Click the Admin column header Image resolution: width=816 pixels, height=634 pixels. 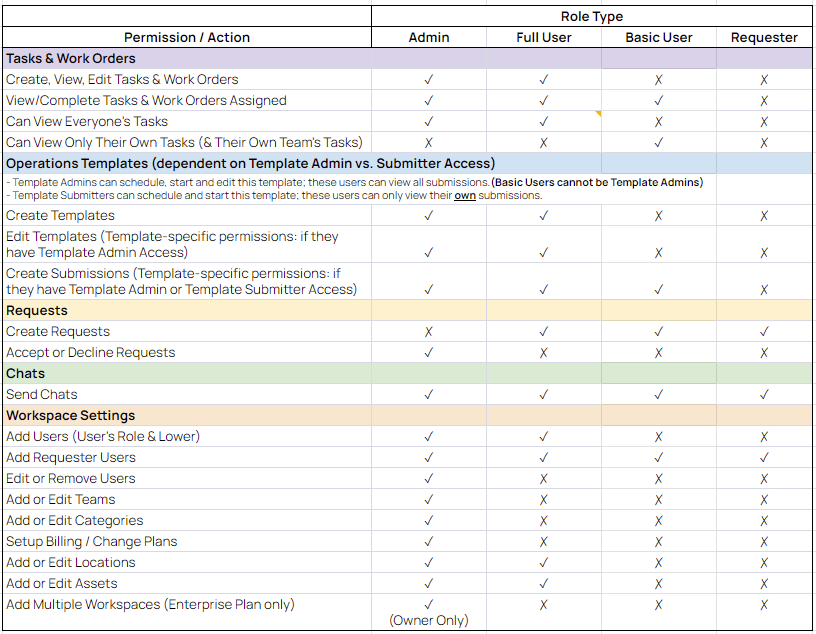click(428, 37)
